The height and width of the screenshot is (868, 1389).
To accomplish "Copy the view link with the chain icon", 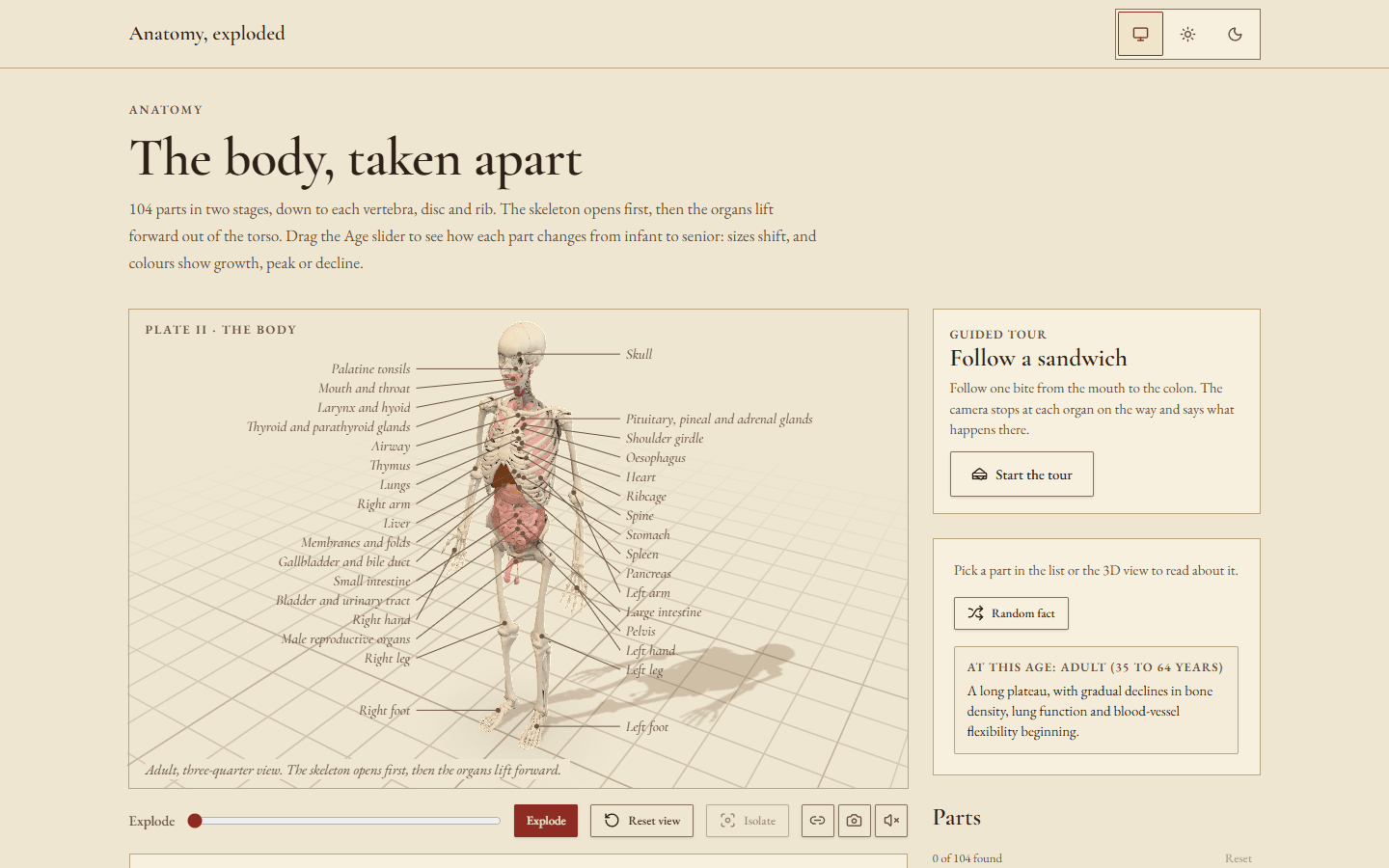I will 817,821.
